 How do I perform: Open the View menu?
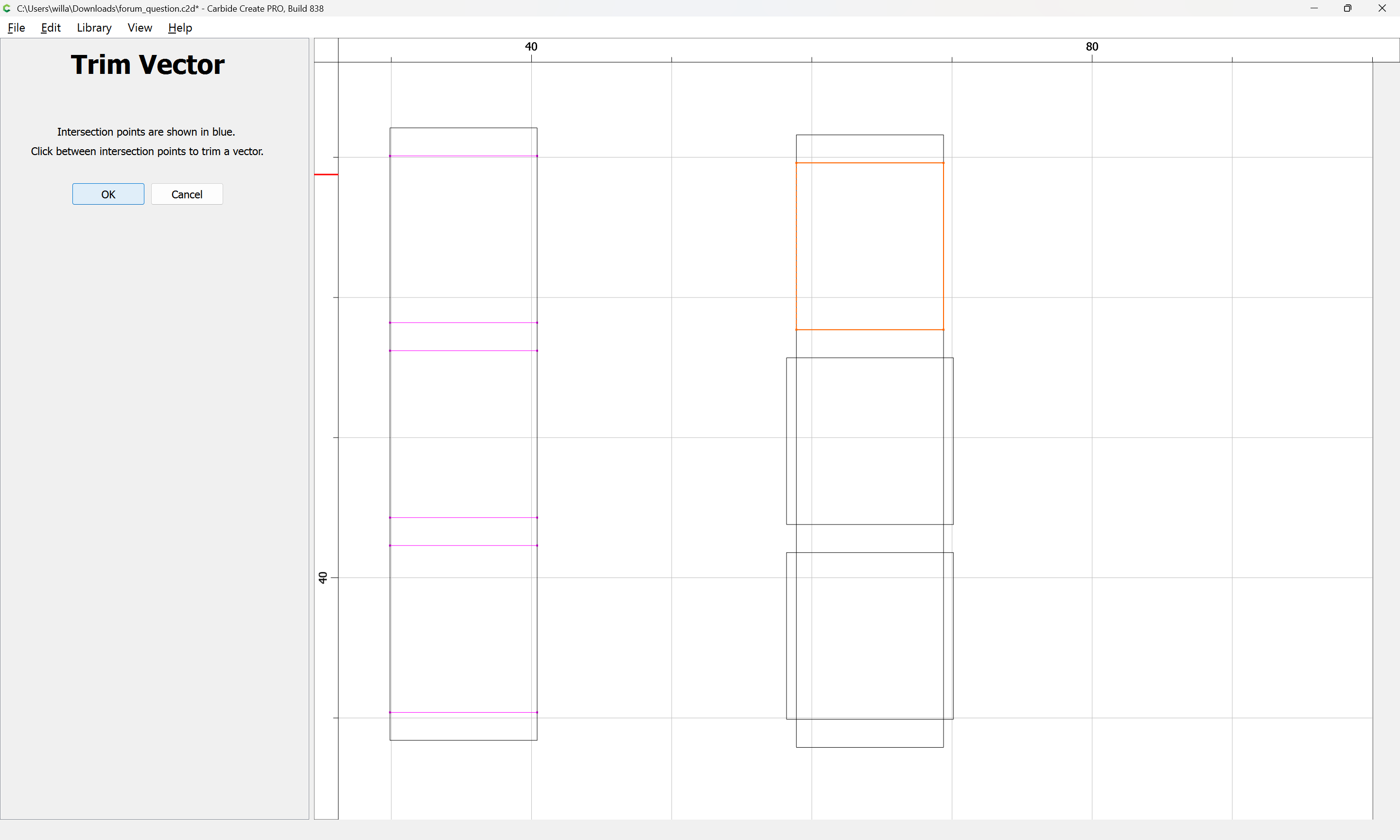point(140,28)
